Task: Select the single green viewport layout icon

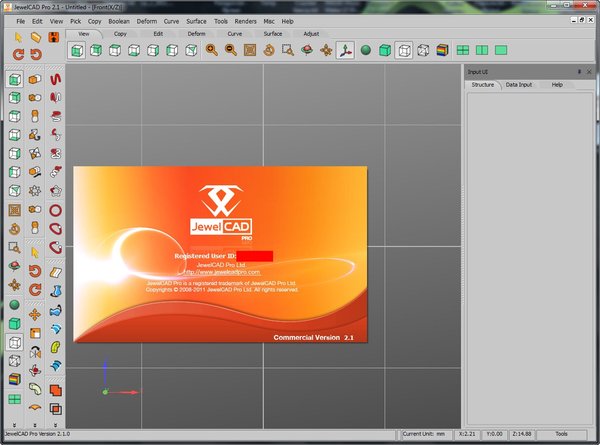Action: click(x=502, y=50)
